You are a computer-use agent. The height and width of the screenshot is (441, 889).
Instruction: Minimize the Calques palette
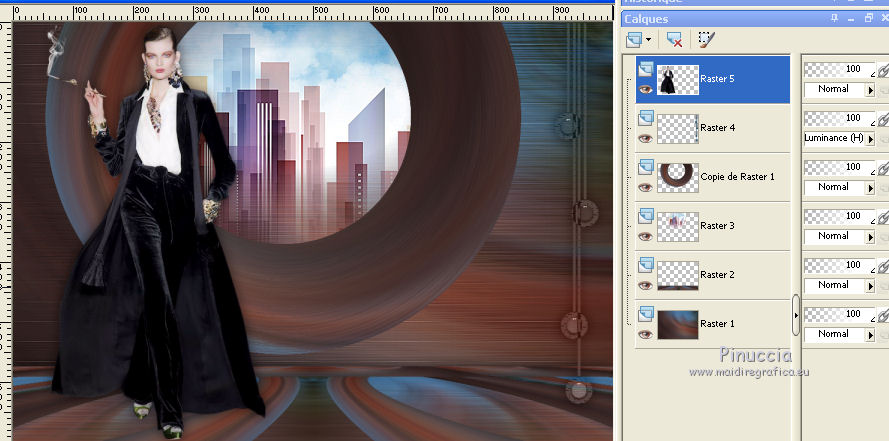tap(852, 19)
